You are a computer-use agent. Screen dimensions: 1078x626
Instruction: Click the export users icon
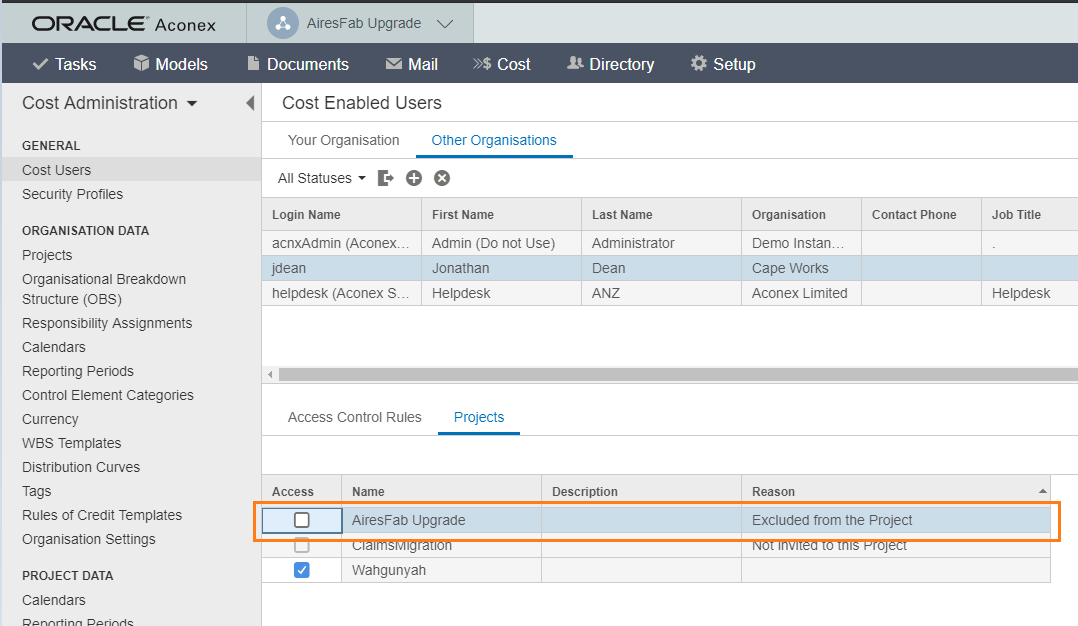tap(386, 178)
